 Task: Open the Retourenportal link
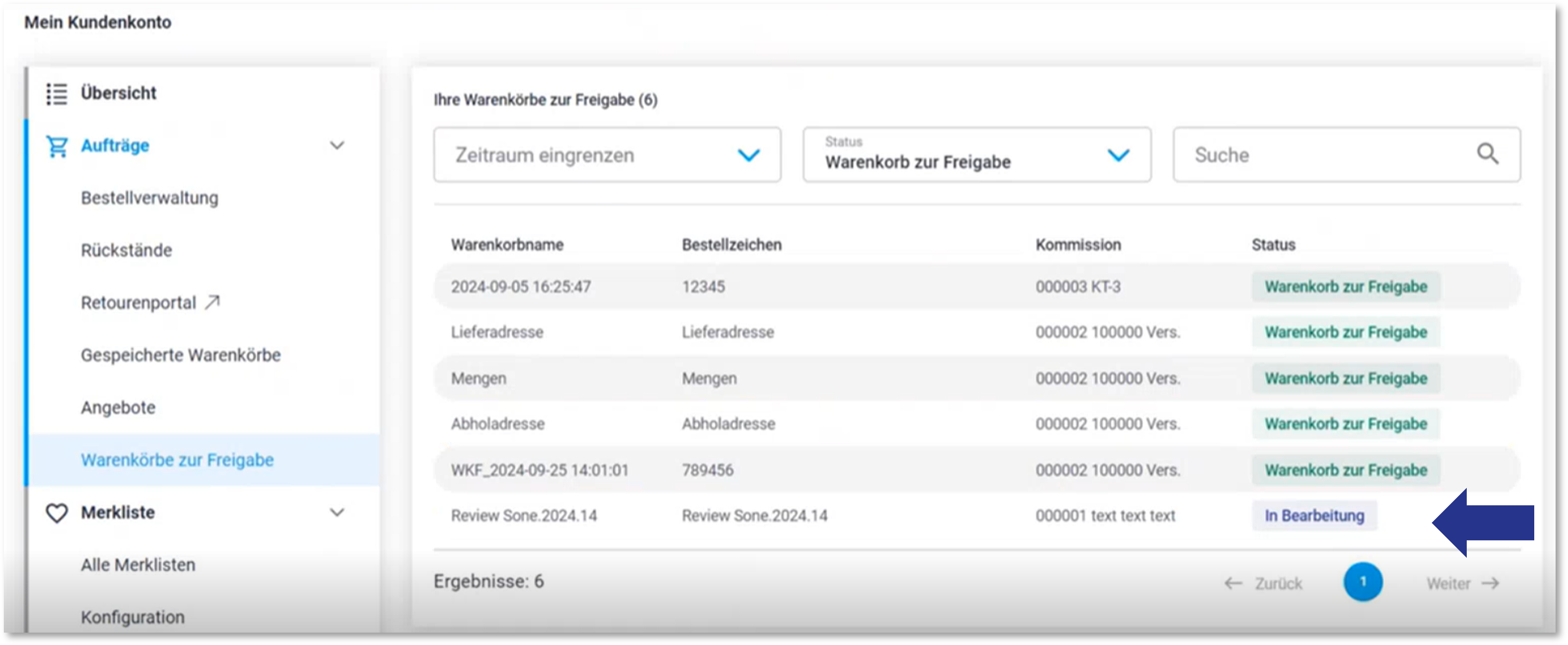[139, 303]
